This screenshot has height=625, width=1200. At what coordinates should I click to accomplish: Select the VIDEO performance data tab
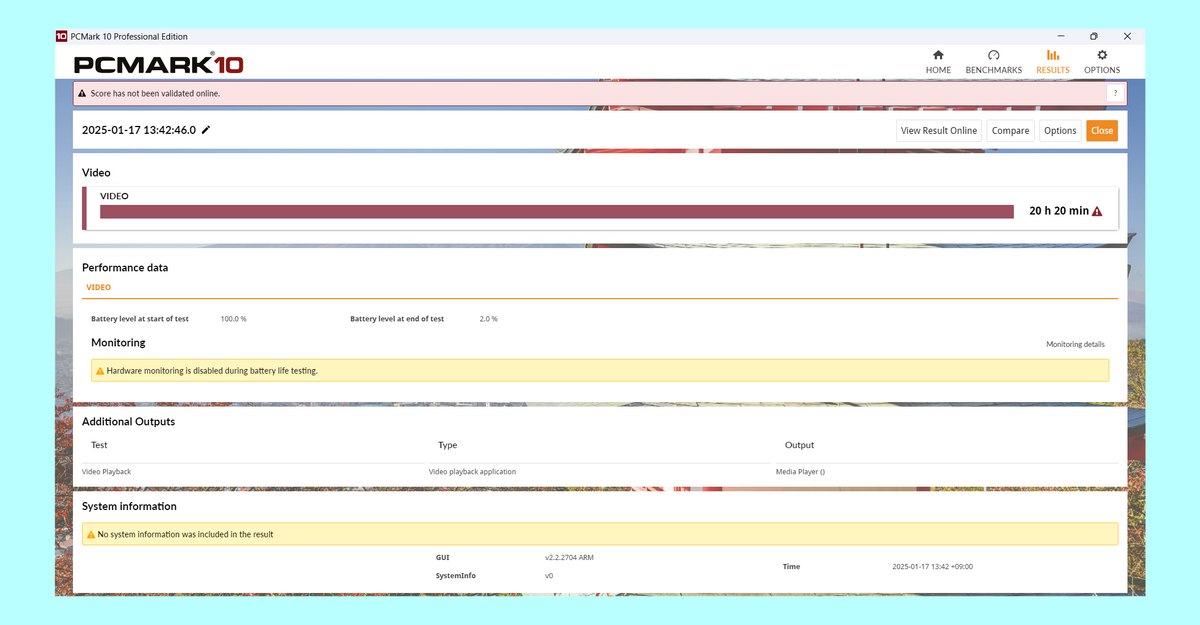point(98,287)
